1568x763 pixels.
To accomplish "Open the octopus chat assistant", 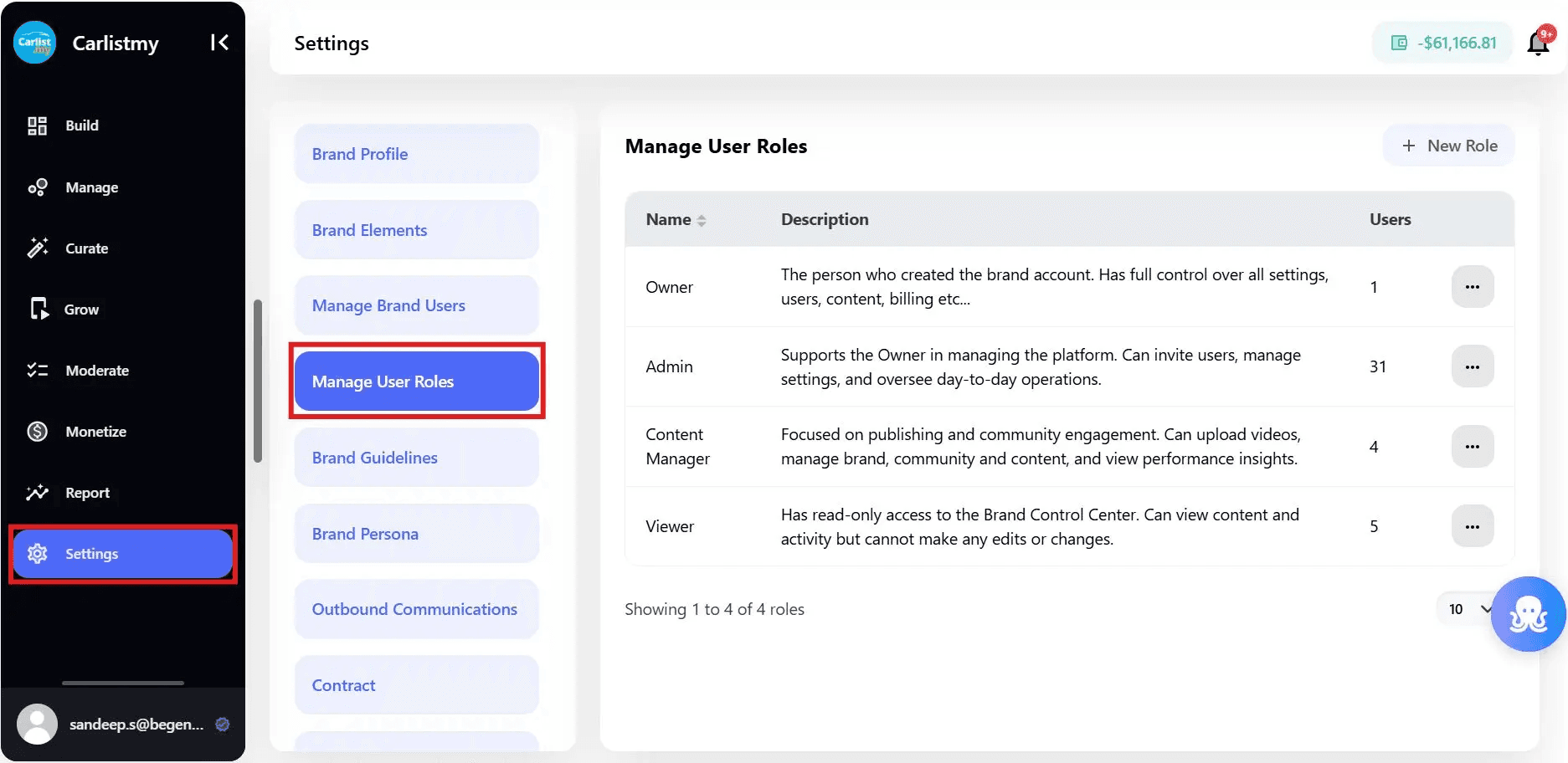I will pyautogui.click(x=1528, y=614).
